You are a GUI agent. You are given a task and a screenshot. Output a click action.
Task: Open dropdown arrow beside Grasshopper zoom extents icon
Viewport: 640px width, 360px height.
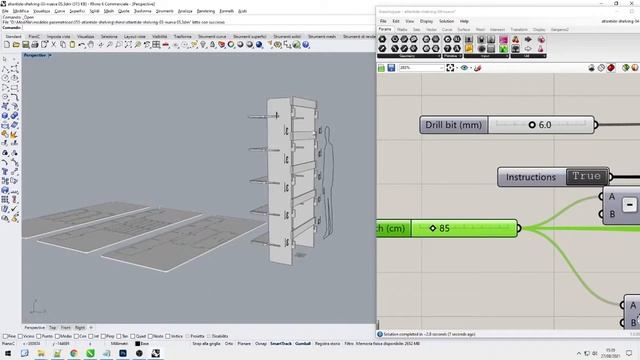[456, 68]
